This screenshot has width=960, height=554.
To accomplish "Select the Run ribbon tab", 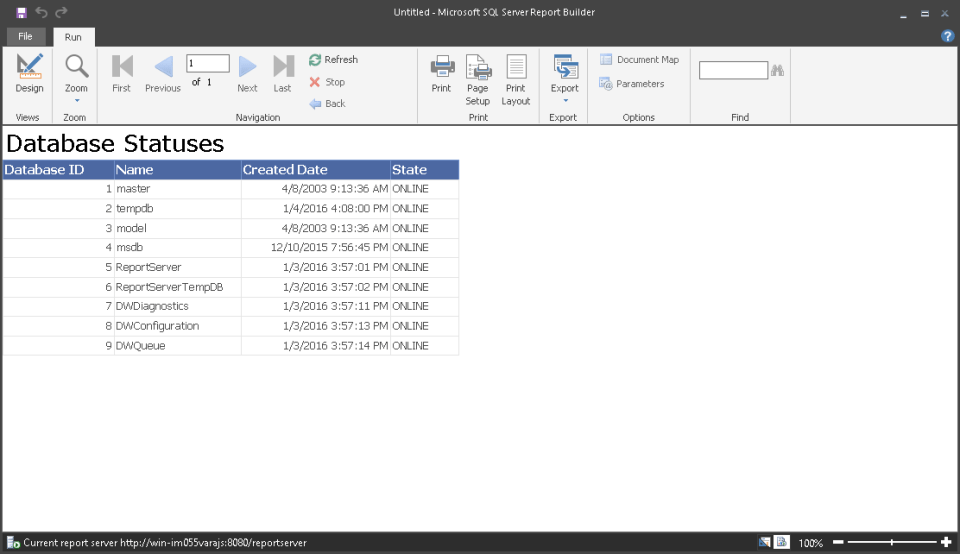I will (x=73, y=37).
